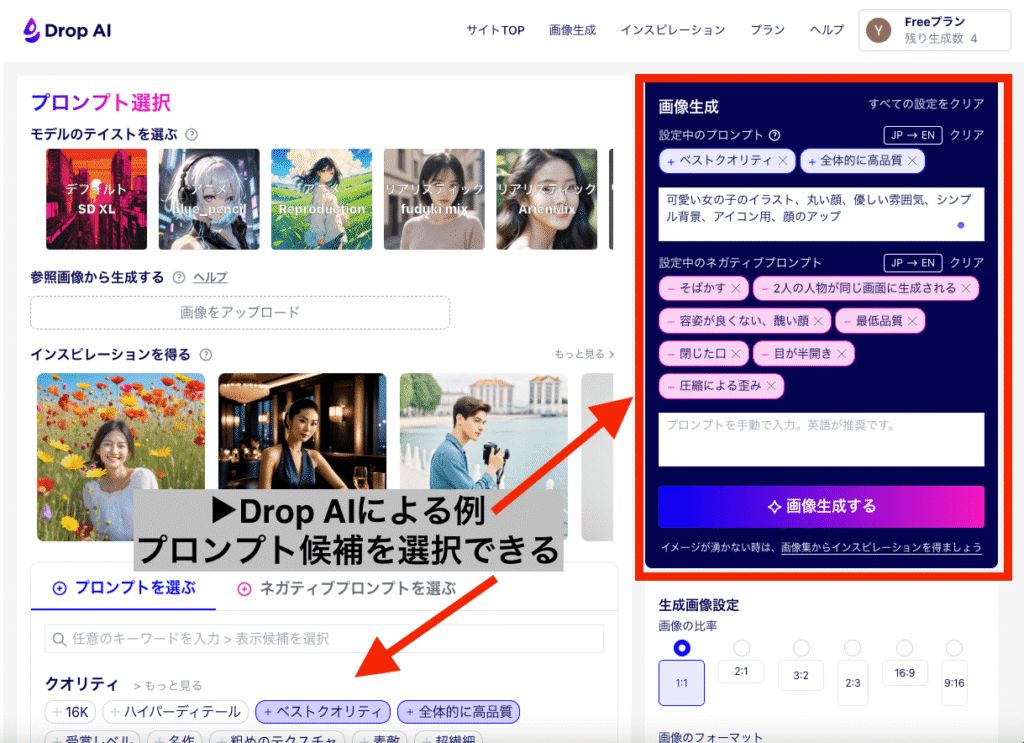Click 画像生成する button
1024x743 pixels.
coord(821,507)
